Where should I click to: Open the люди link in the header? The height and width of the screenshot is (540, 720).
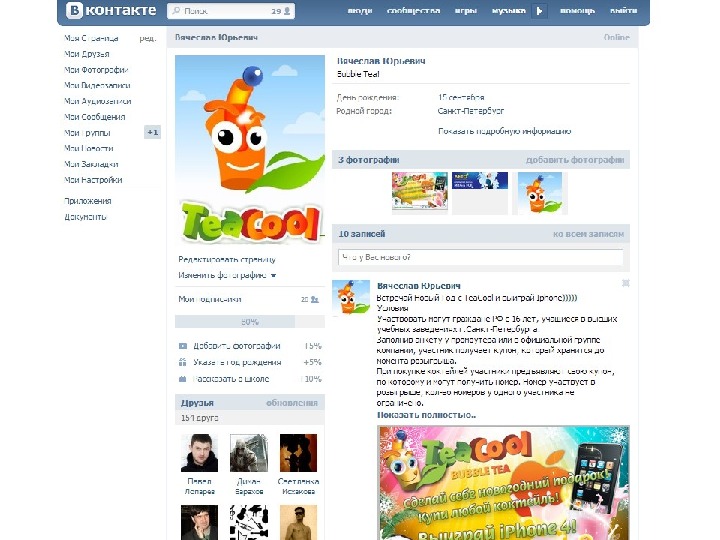pos(360,11)
